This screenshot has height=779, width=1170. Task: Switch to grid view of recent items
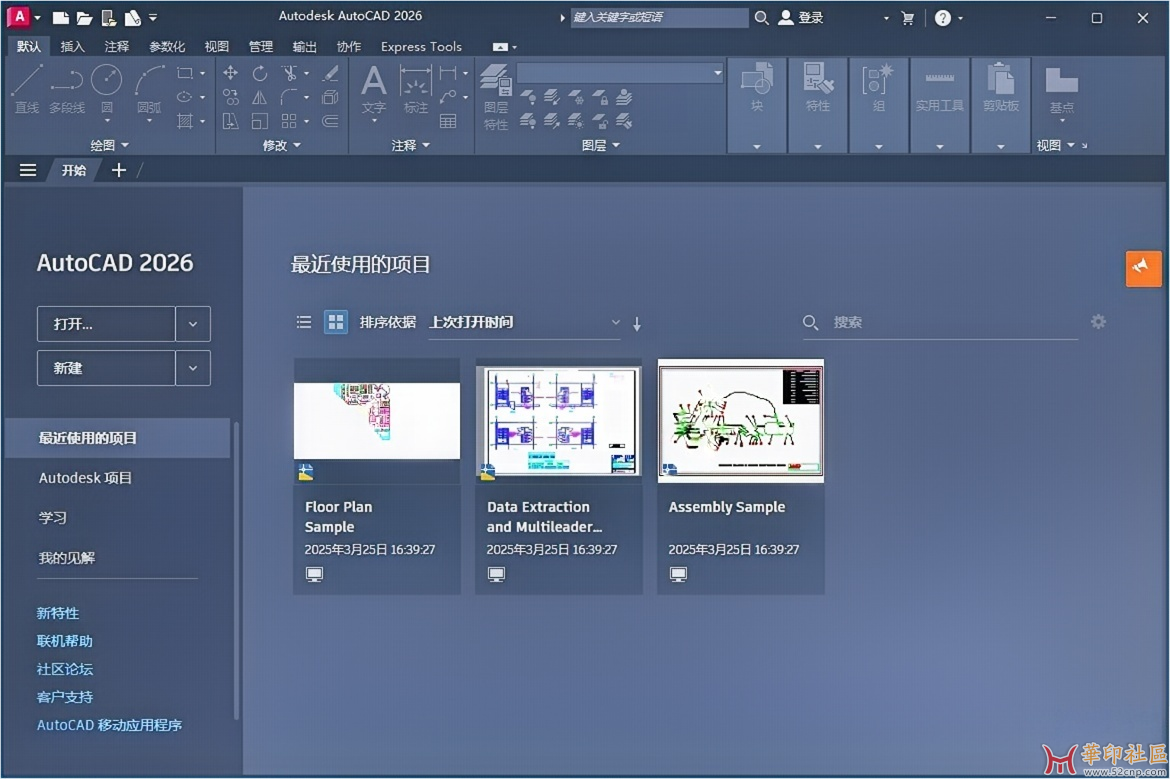pos(336,322)
